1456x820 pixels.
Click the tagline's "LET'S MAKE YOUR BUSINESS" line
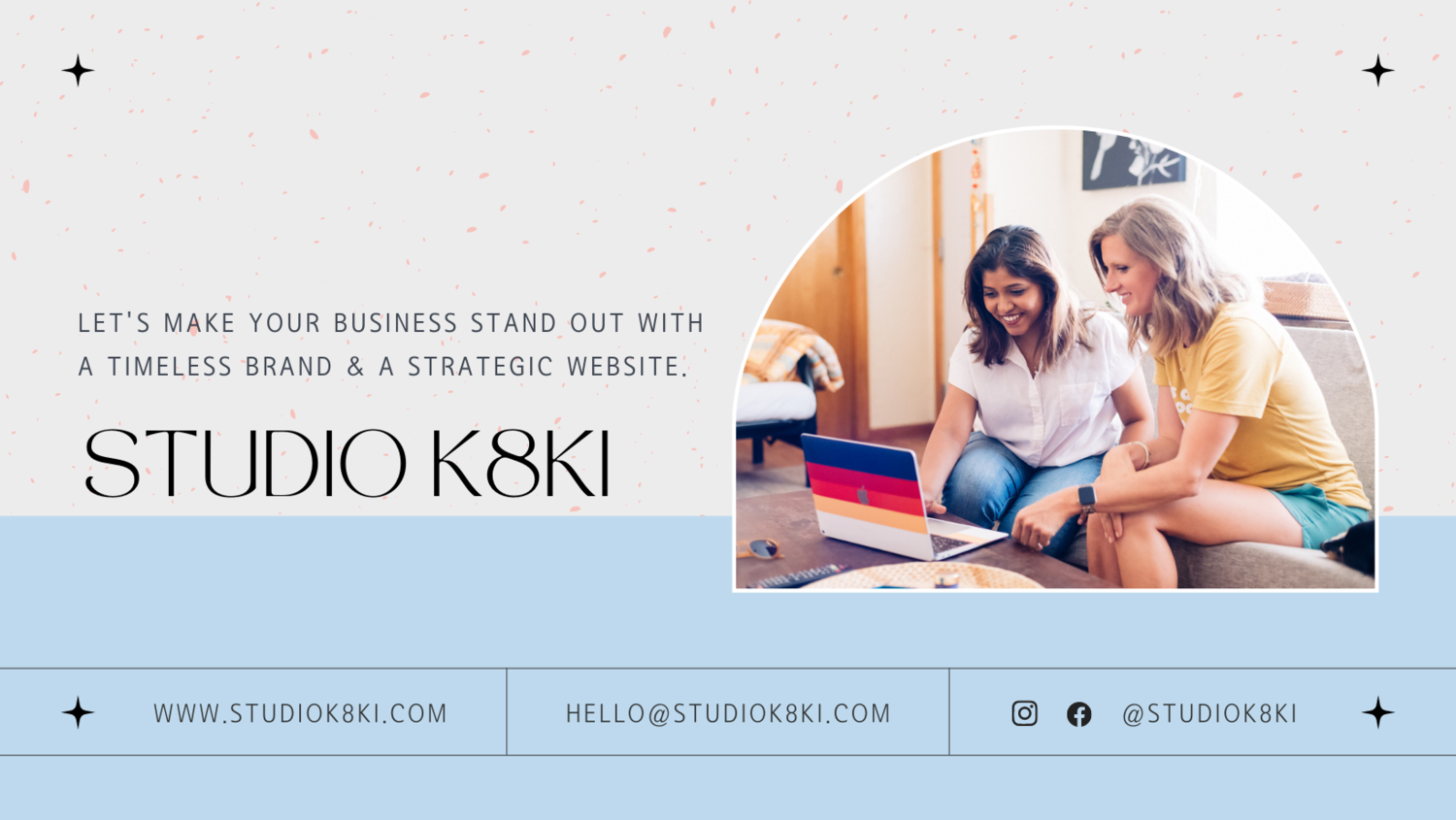[391, 323]
